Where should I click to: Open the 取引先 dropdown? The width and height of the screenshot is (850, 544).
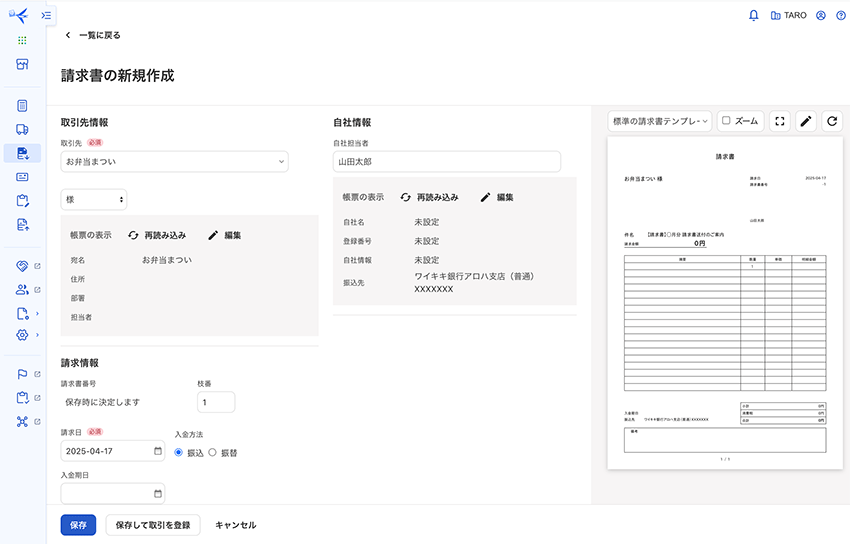174,161
